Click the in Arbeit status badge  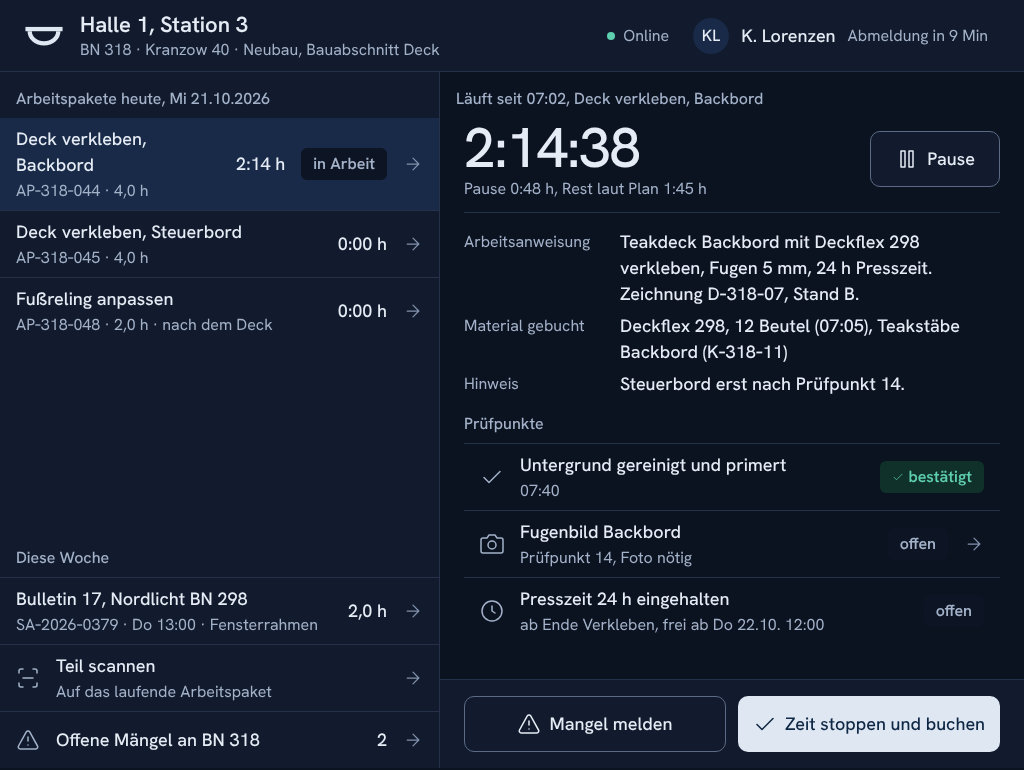point(344,164)
